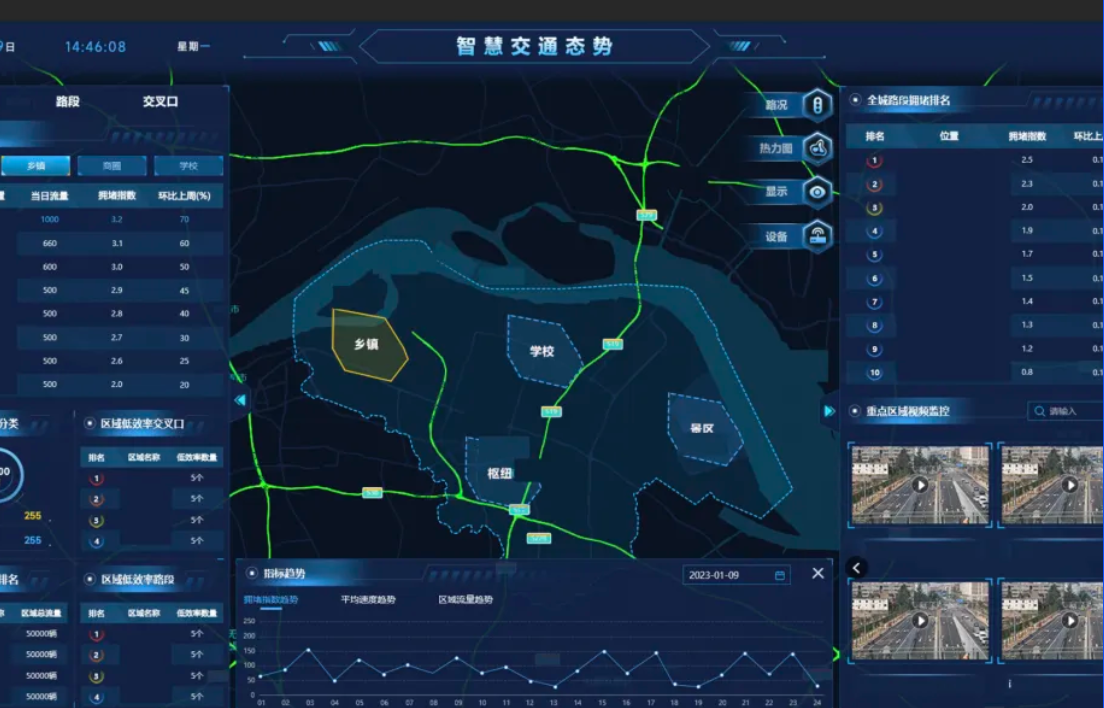Switch to 平均速度趋势 chart tab
Viewport: 1104px width, 708px height.
pyautogui.click(x=368, y=600)
